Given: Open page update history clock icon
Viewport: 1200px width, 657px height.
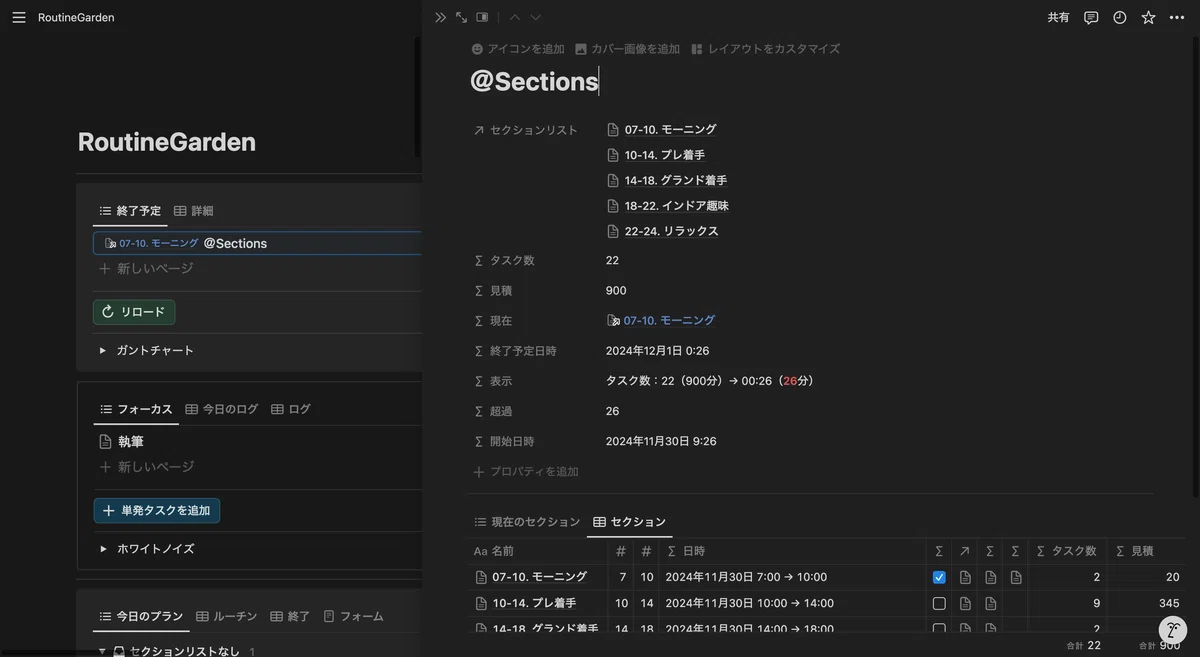Looking at the screenshot, I should coord(1119,18).
